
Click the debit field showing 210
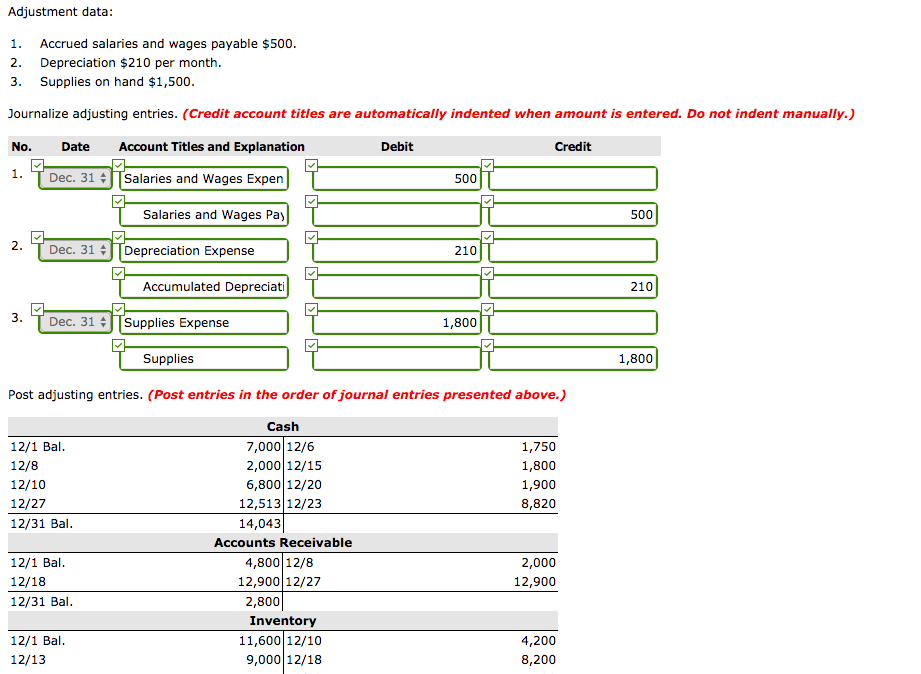point(396,251)
